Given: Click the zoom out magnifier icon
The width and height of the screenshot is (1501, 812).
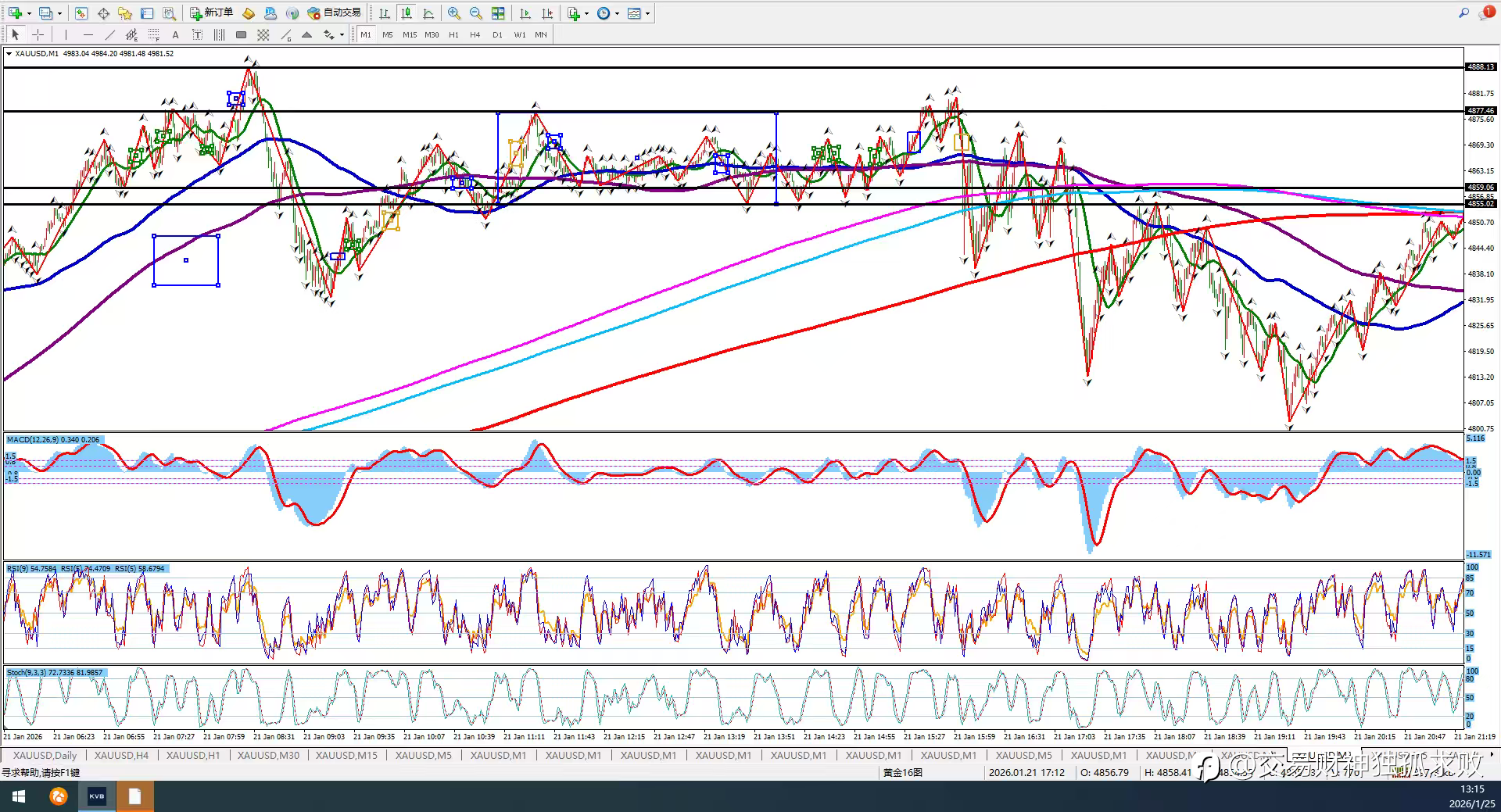Looking at the screenshot, I should (x=475, y=13).
